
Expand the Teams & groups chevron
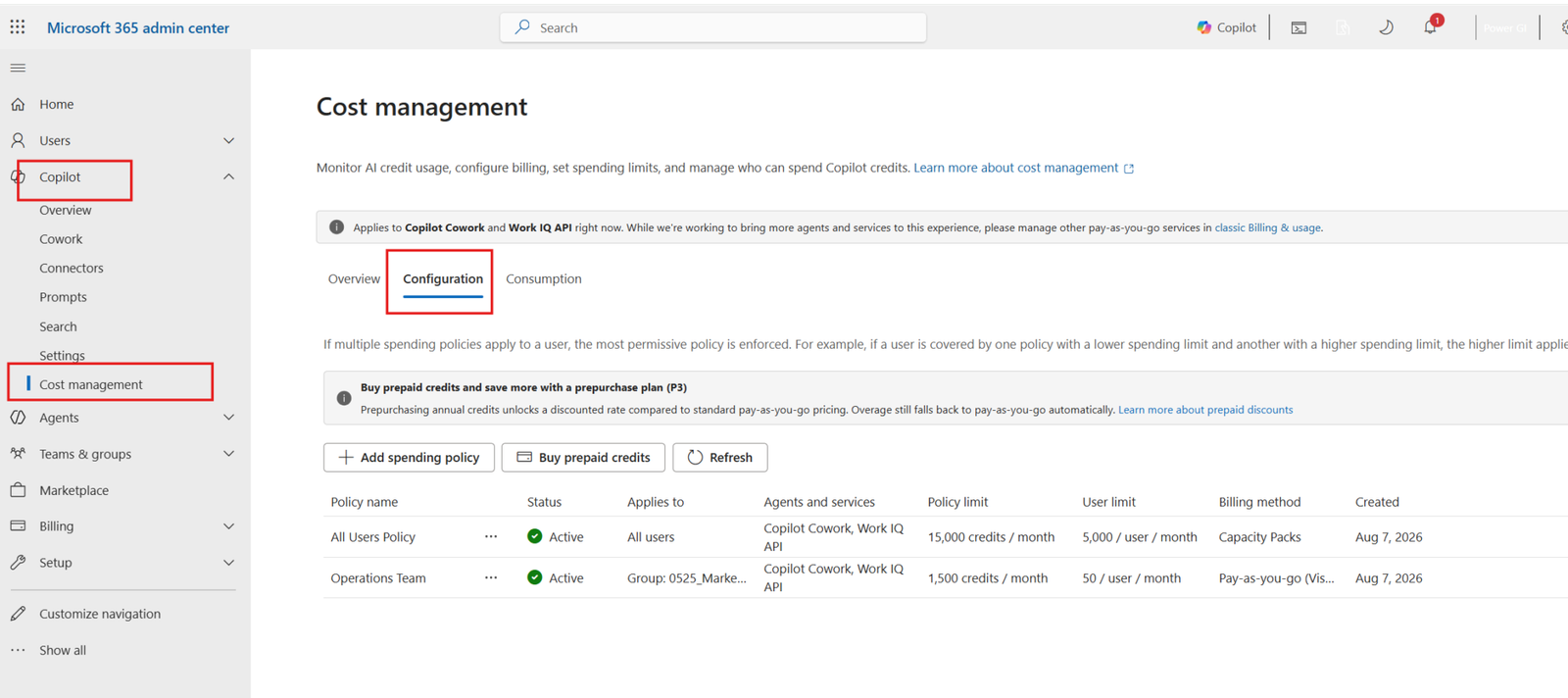[x=228, y=454]
